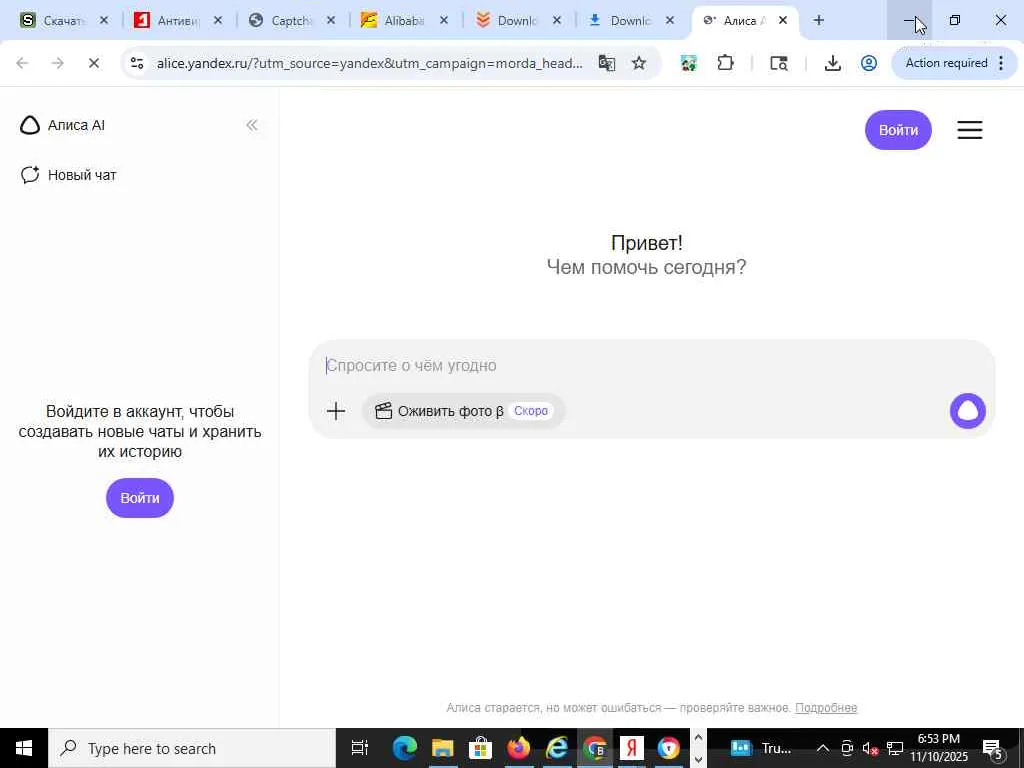1024x768 pixels.
Task: Launch Internet Explorer from the taskbar
Action: point(556,748)
